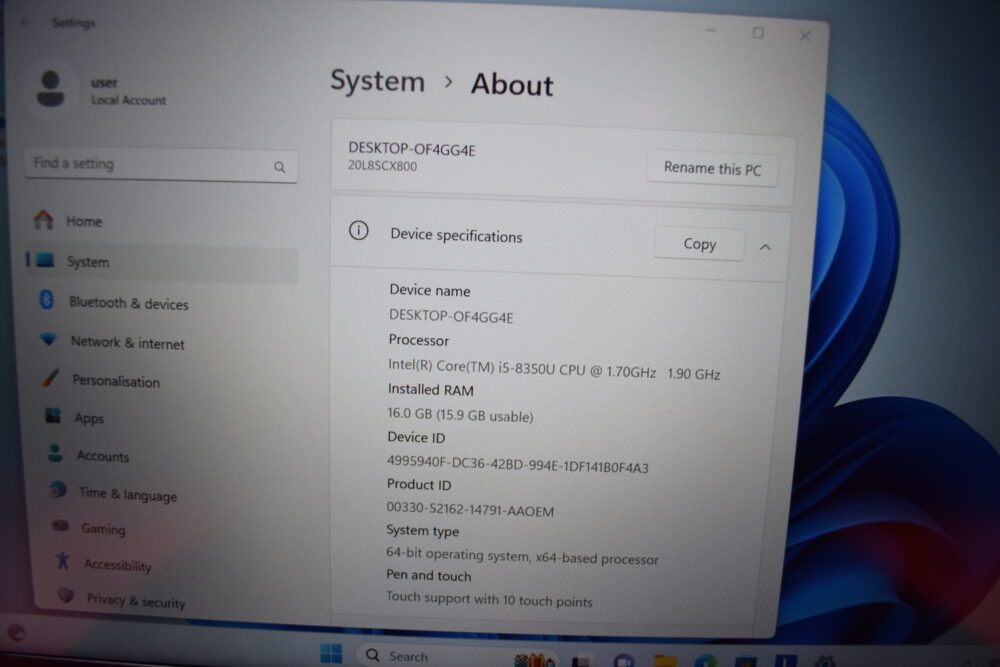Click DESKTOP-OF4GG4E under Device name
Image resolution: width=1000 pixels, height=667 pixels.
point(451,316)
